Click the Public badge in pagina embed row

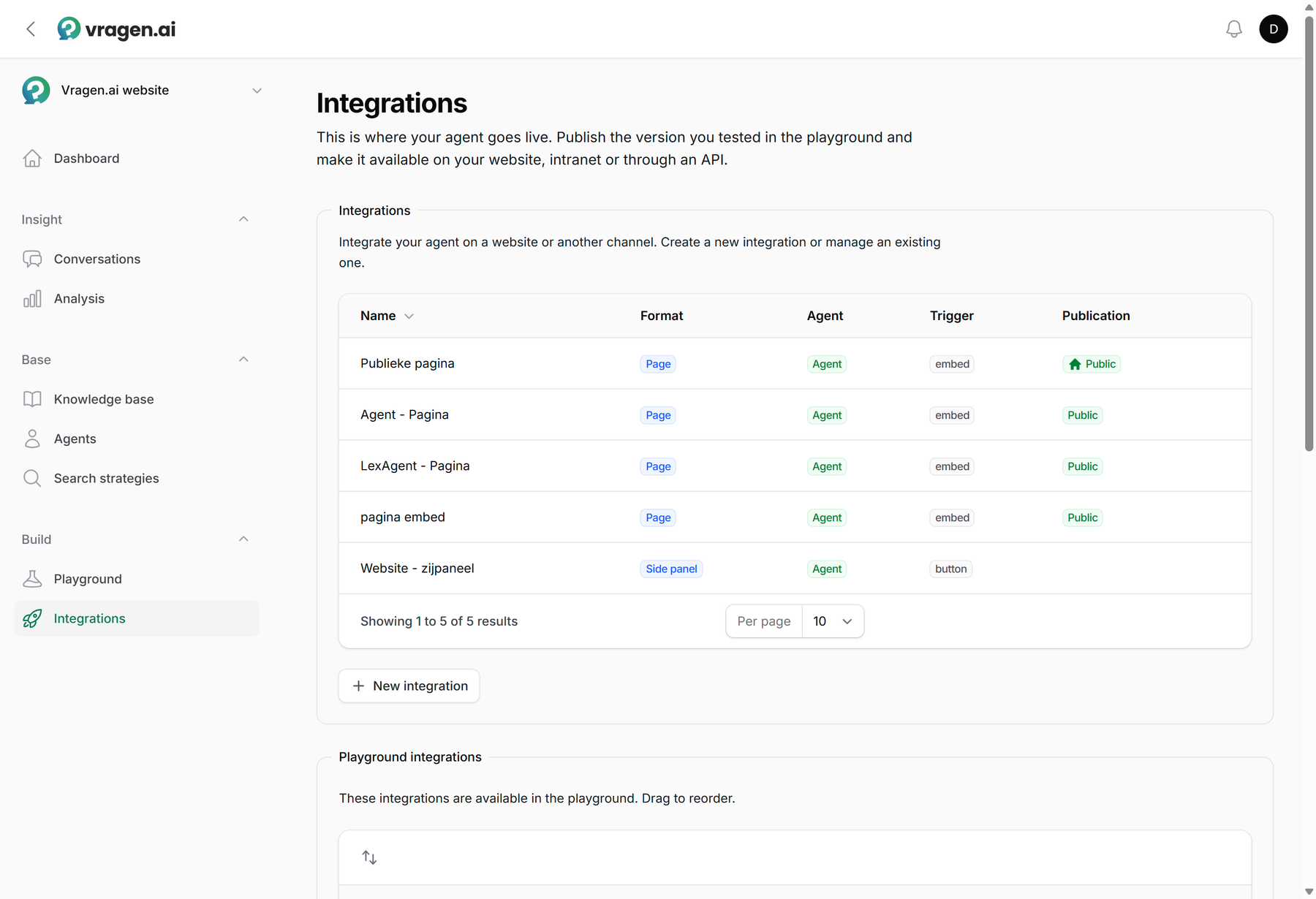click(x=1082, y=517)
